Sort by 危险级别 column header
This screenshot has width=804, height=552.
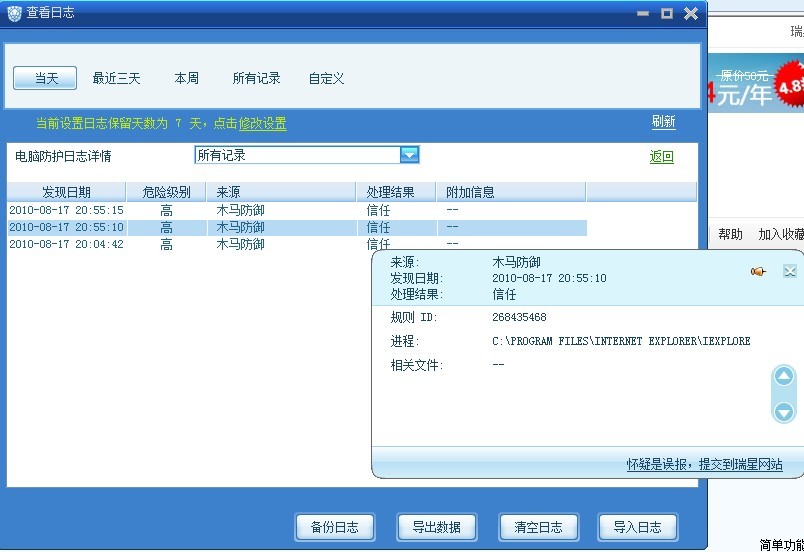(166, 192)
